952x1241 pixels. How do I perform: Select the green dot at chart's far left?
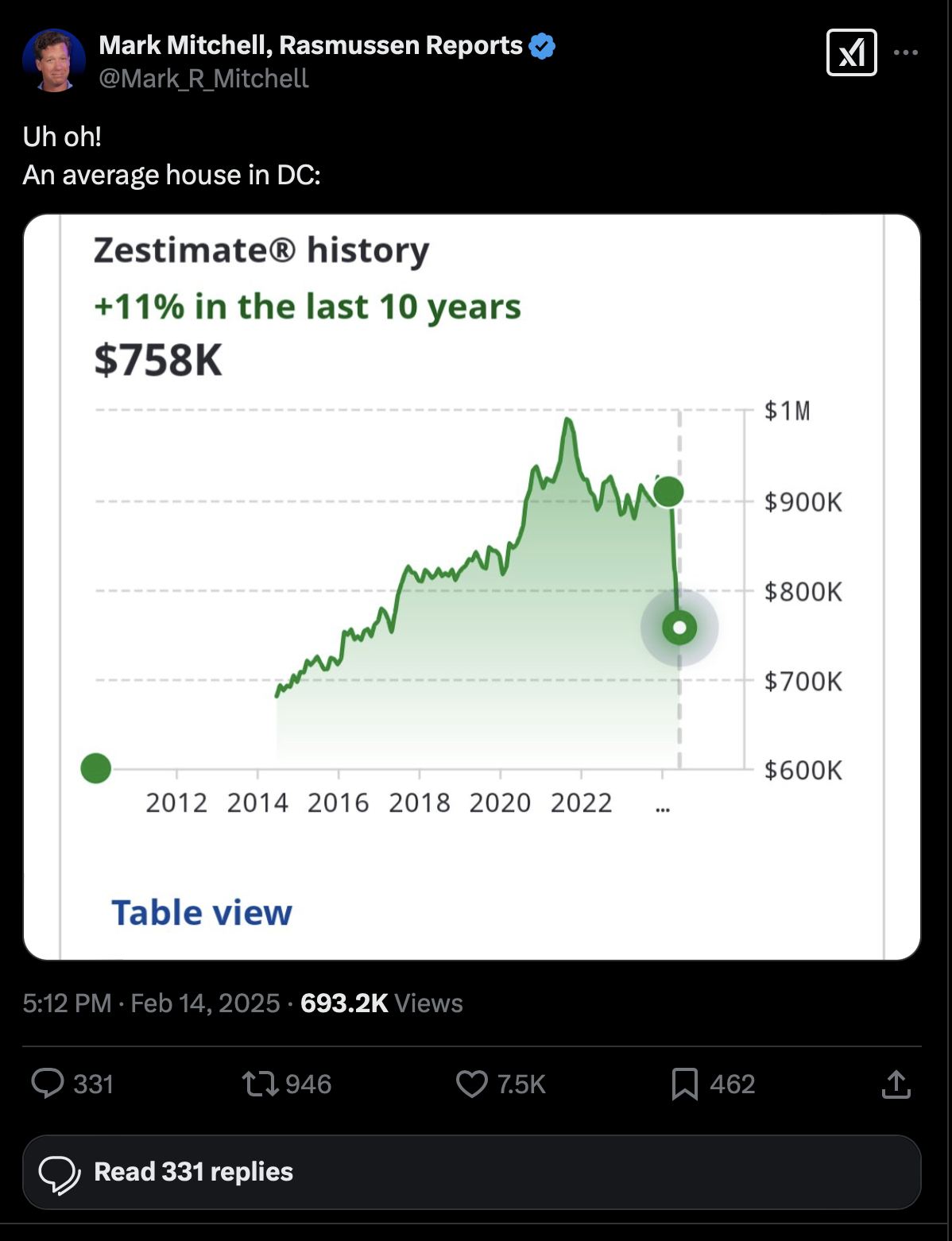(x=96, y=768)
